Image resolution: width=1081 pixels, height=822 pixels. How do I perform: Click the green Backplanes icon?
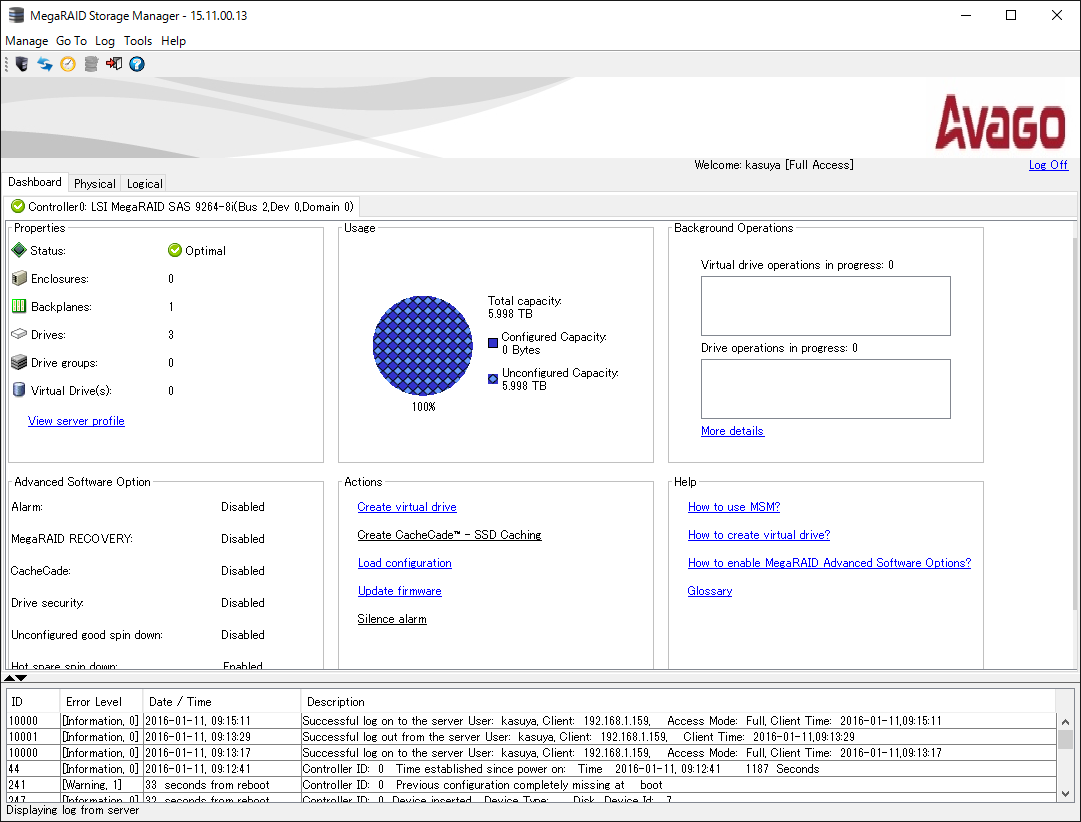[x=19, y=306]
